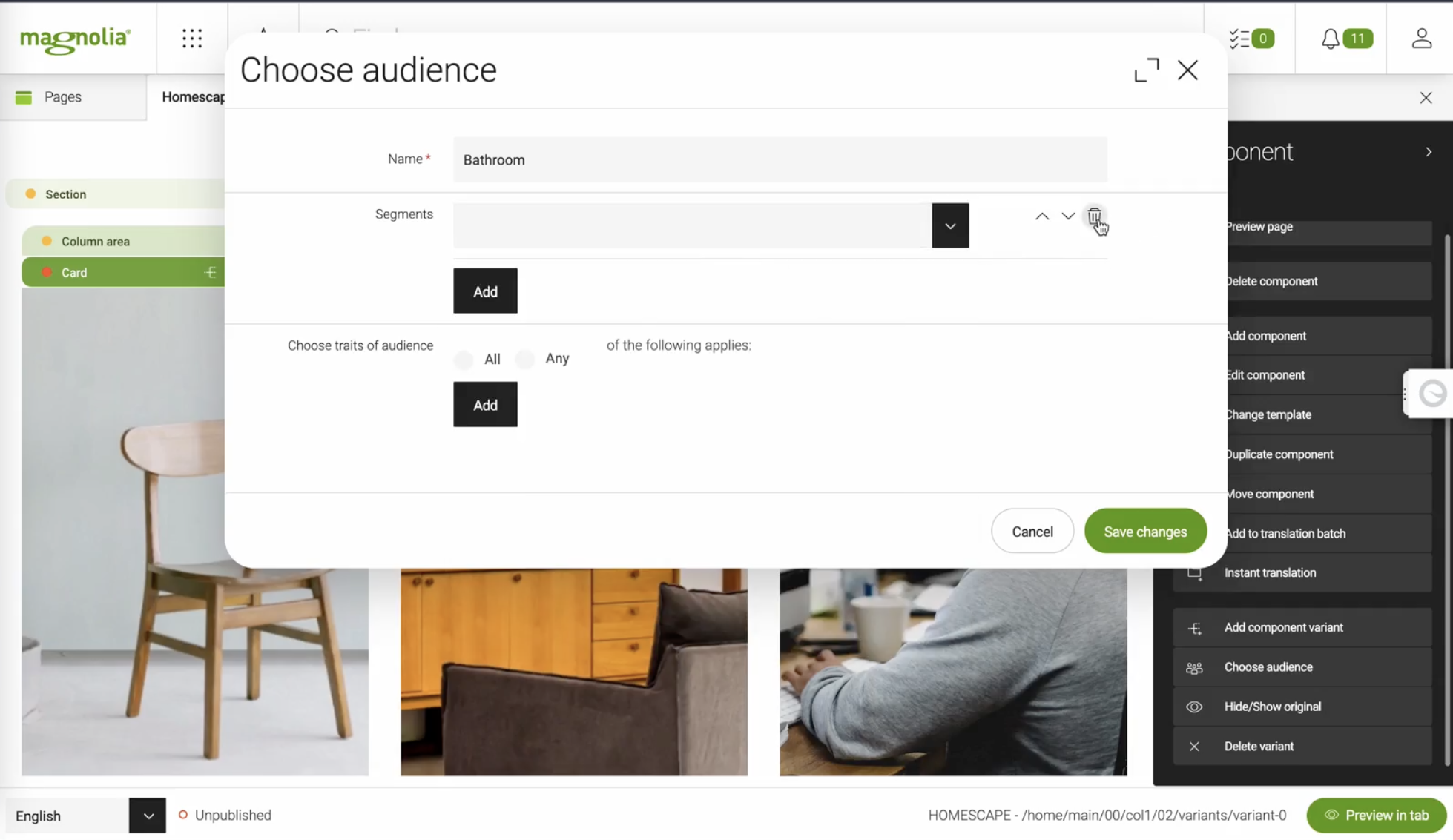Viewport: 1453px width, 840px height.
Task: Switch to the Pages tab
Action: tap(62, 97)
